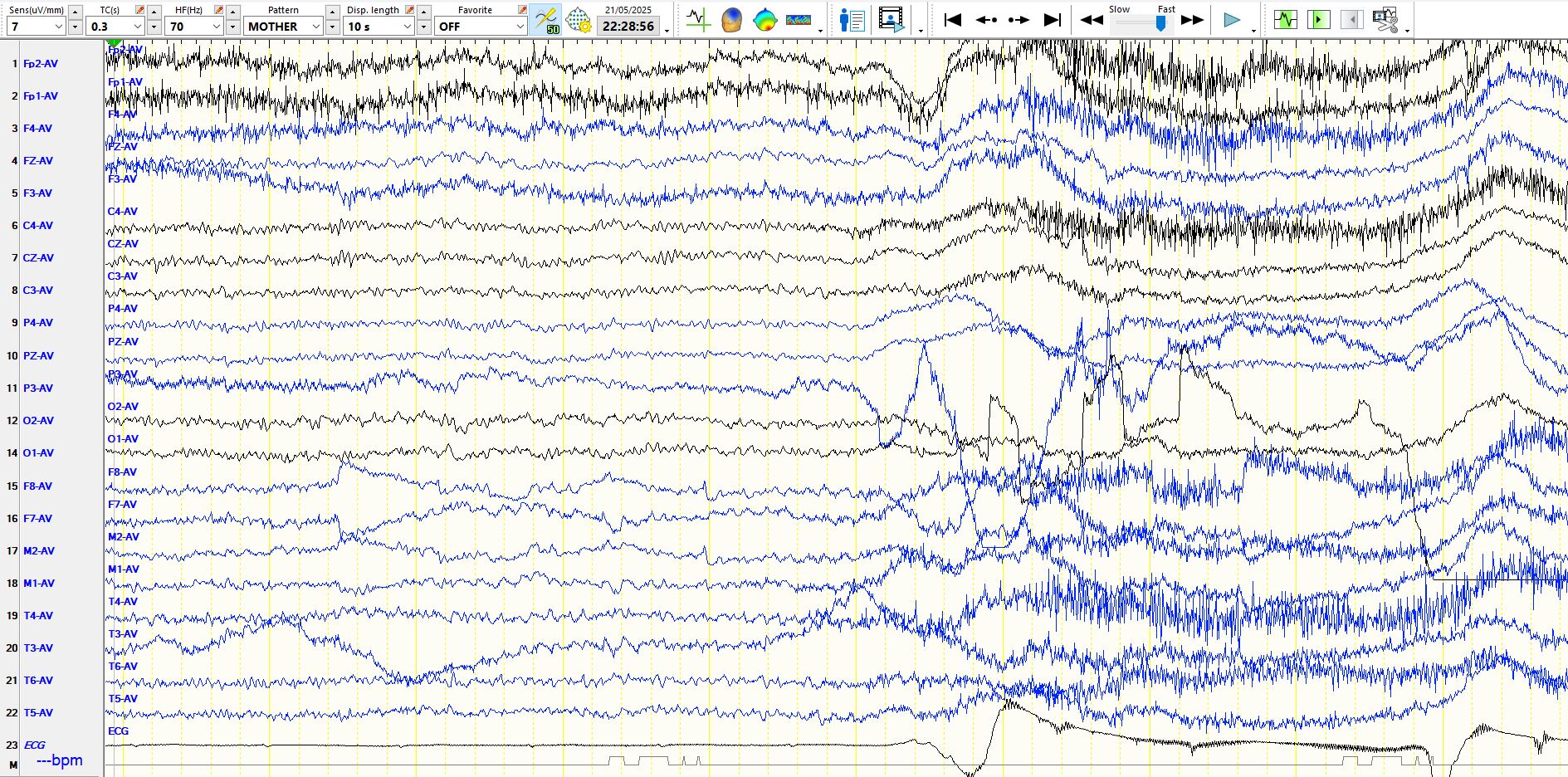1568x777 pixels.
Task: Expand the arrow next to the clip cutting tool
Action: pos(1407,30)
